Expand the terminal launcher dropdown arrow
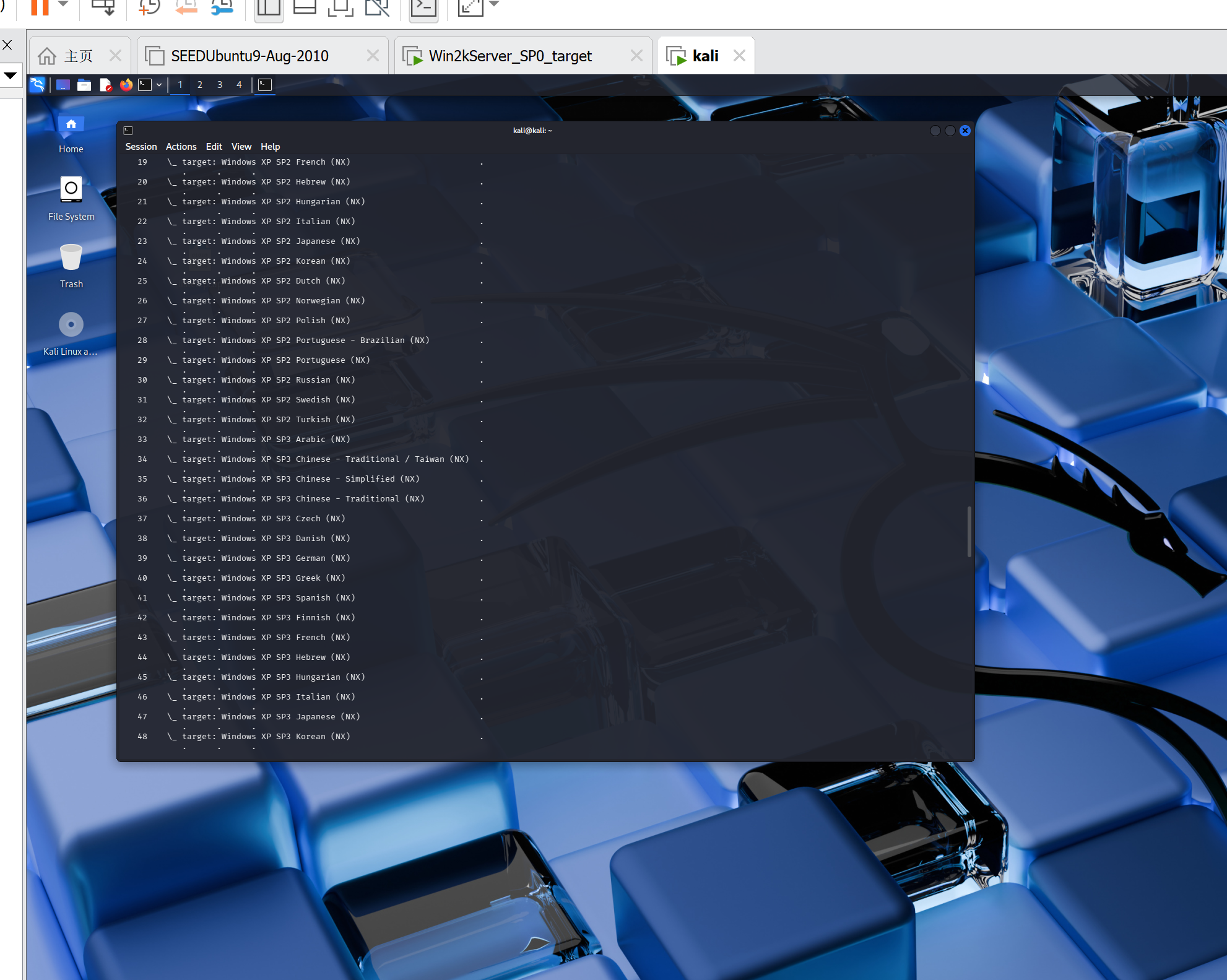 pyautogui.click(x=159, y=85)
